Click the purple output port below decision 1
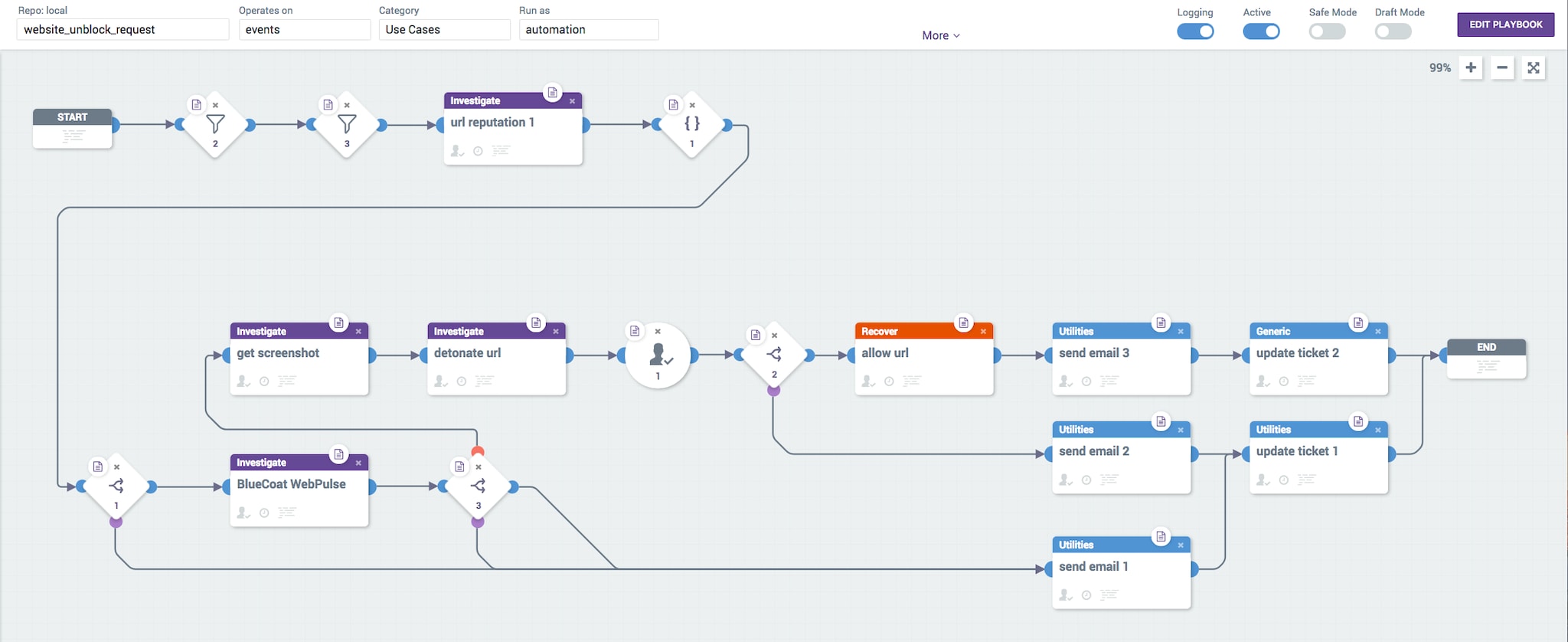 click(x=116, y=522)
